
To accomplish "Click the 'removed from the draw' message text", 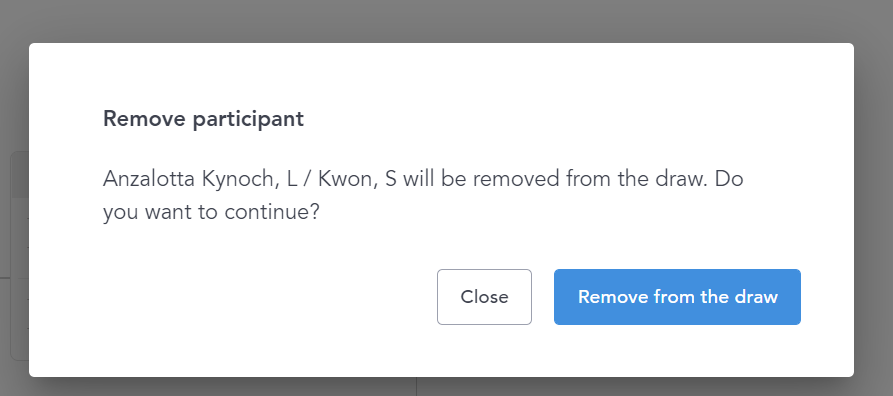I will click(x=590, y=179).
